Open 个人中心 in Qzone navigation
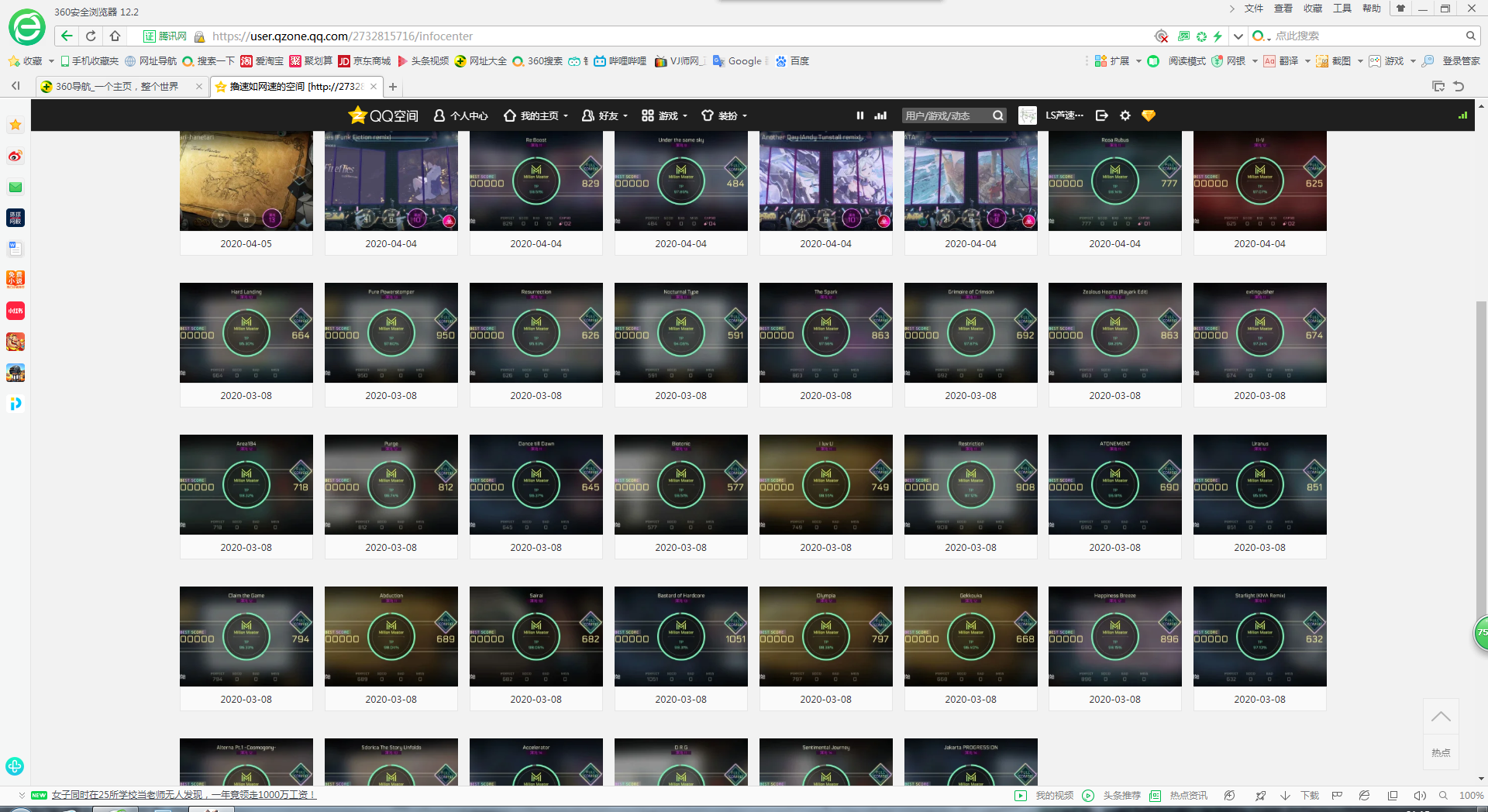This screenshot has width=1488, height=812. (460, 115)
